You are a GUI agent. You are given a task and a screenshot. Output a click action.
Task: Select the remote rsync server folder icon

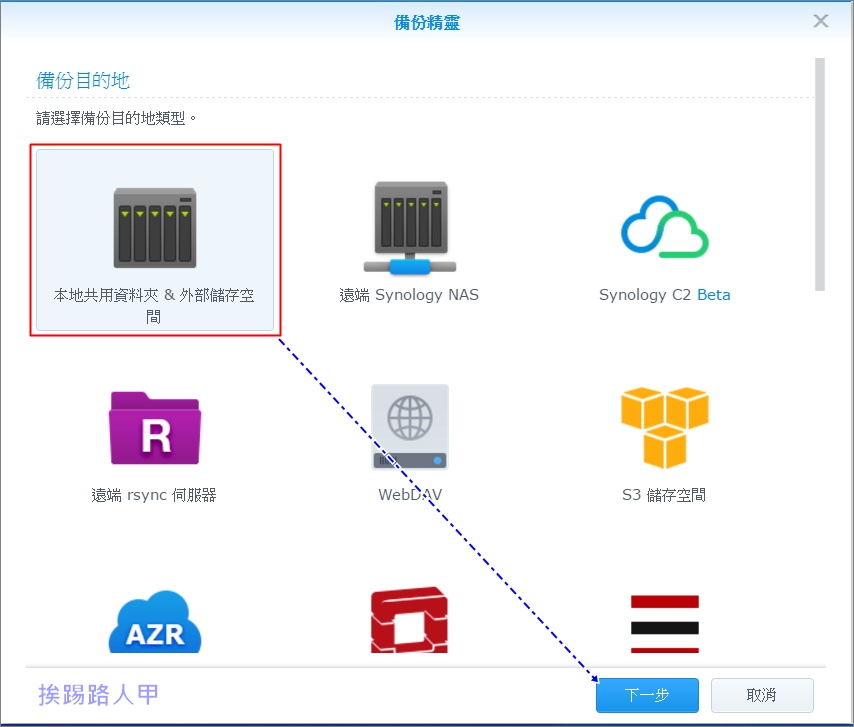coord(155,428)
